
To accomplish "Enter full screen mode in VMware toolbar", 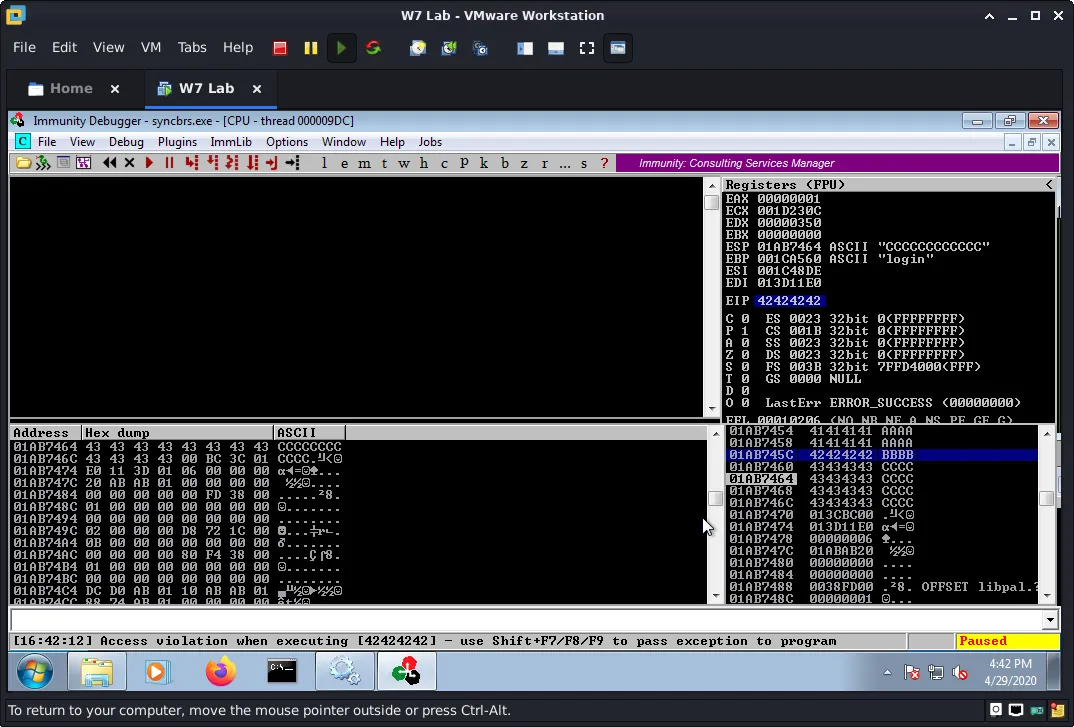I will click(x=587, y=48).
